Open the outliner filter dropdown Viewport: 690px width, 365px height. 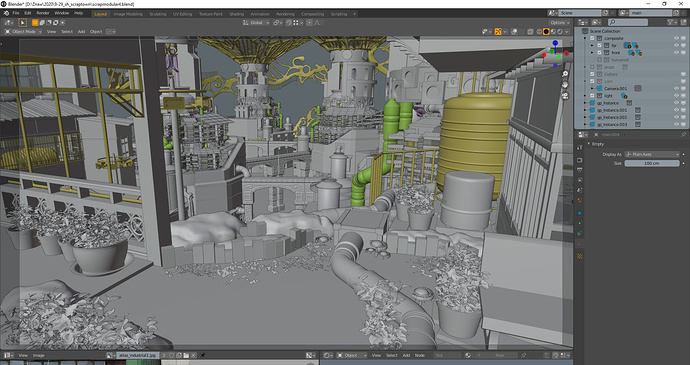coord(672,22)
